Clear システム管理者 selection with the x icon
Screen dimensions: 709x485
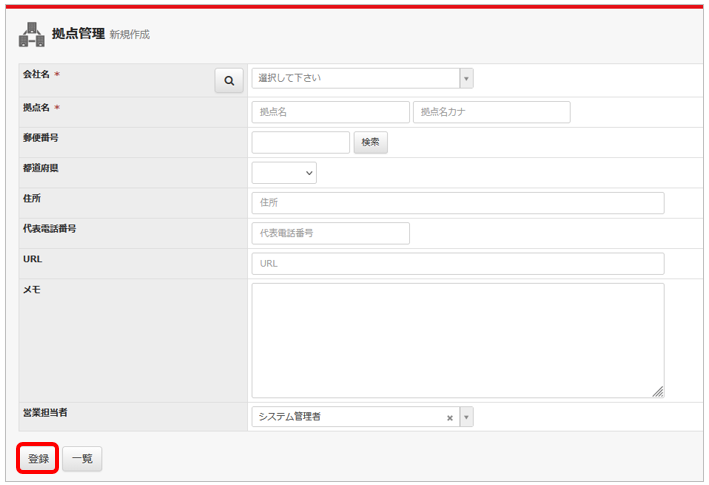(x=449, y=417)
